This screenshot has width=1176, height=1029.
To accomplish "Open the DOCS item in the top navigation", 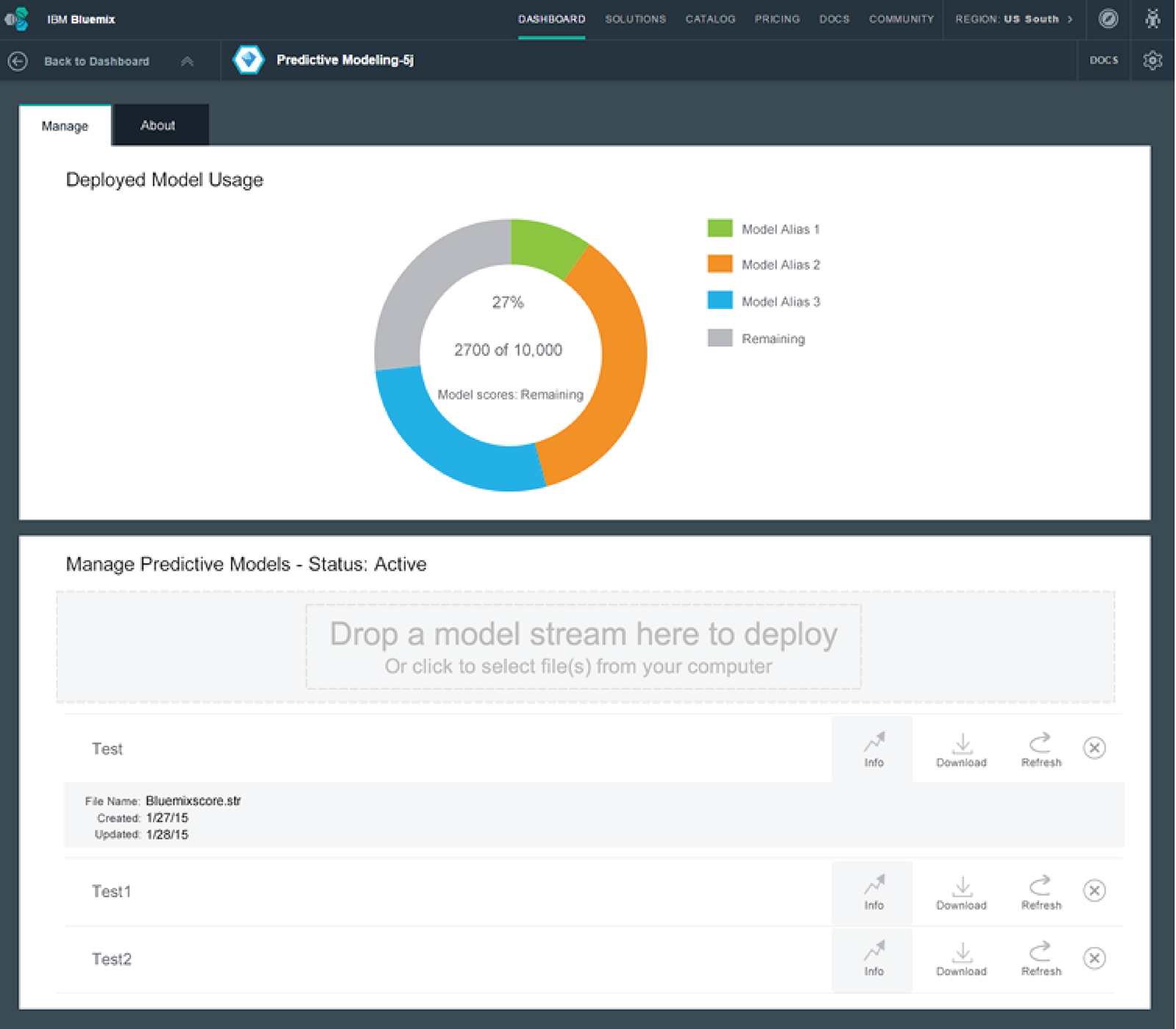I will coord(834,19).
